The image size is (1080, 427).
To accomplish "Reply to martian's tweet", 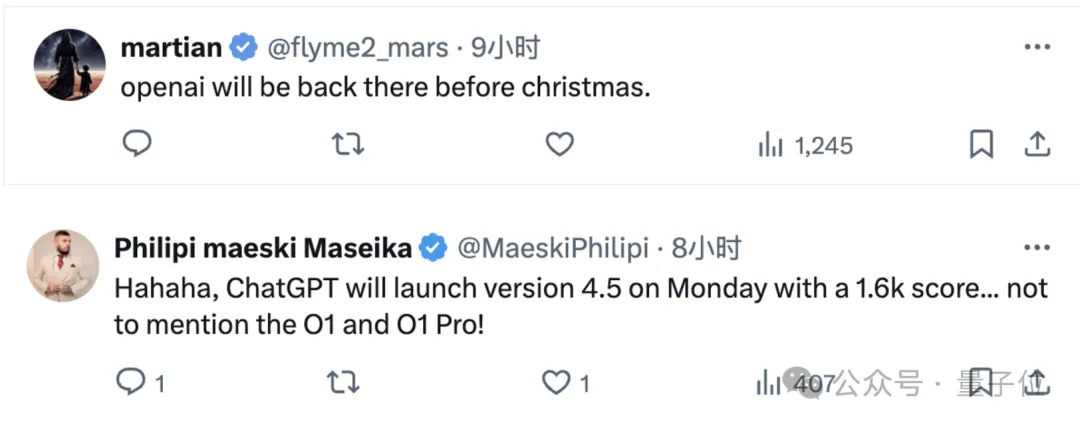I will click(x=137, y=144).
